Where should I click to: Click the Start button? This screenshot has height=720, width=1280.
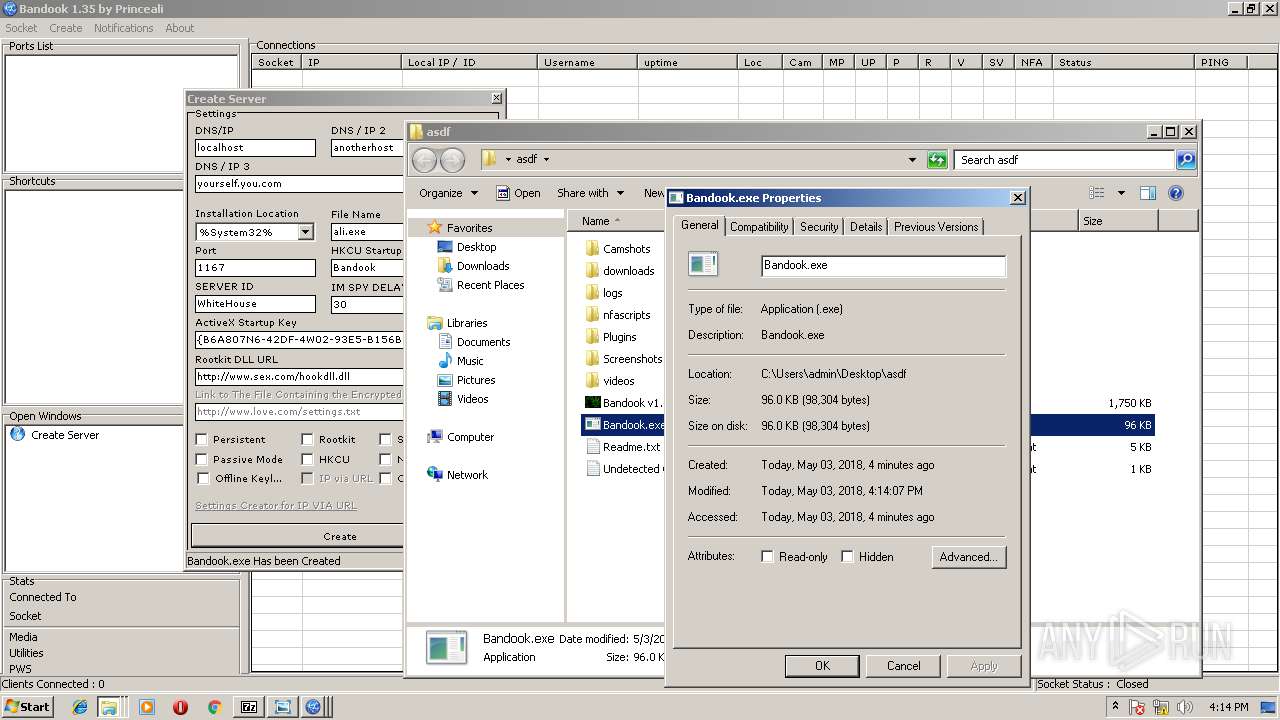28,707
